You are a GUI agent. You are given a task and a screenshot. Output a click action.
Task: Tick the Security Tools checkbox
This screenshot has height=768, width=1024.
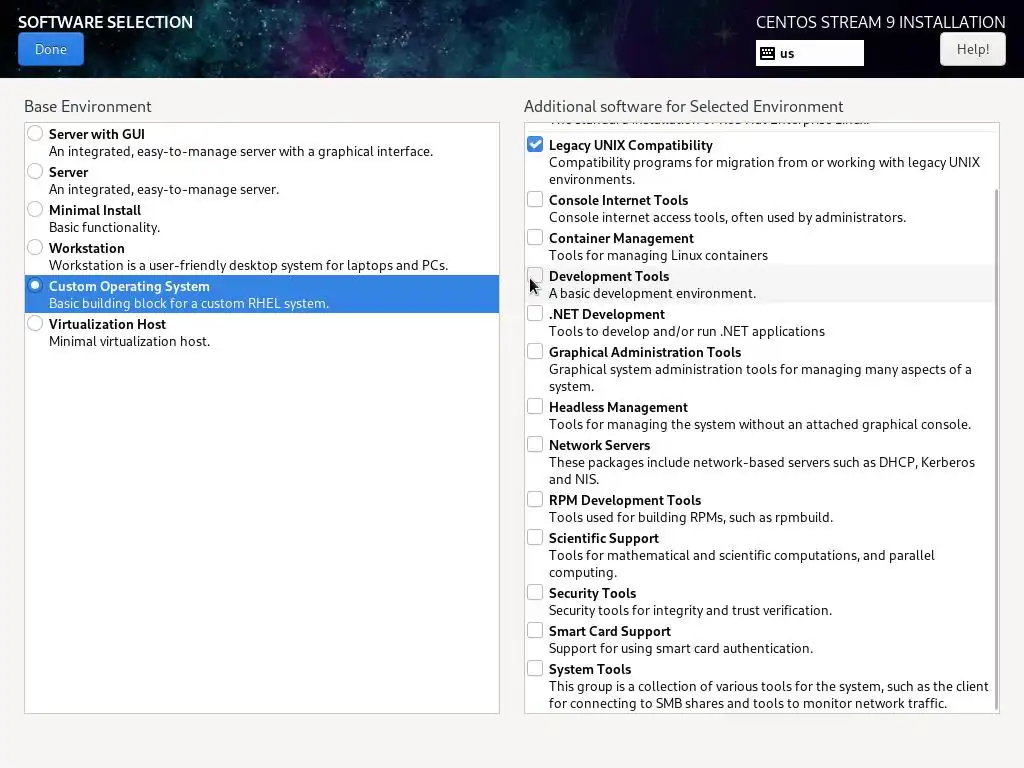(x=535, y=592)
